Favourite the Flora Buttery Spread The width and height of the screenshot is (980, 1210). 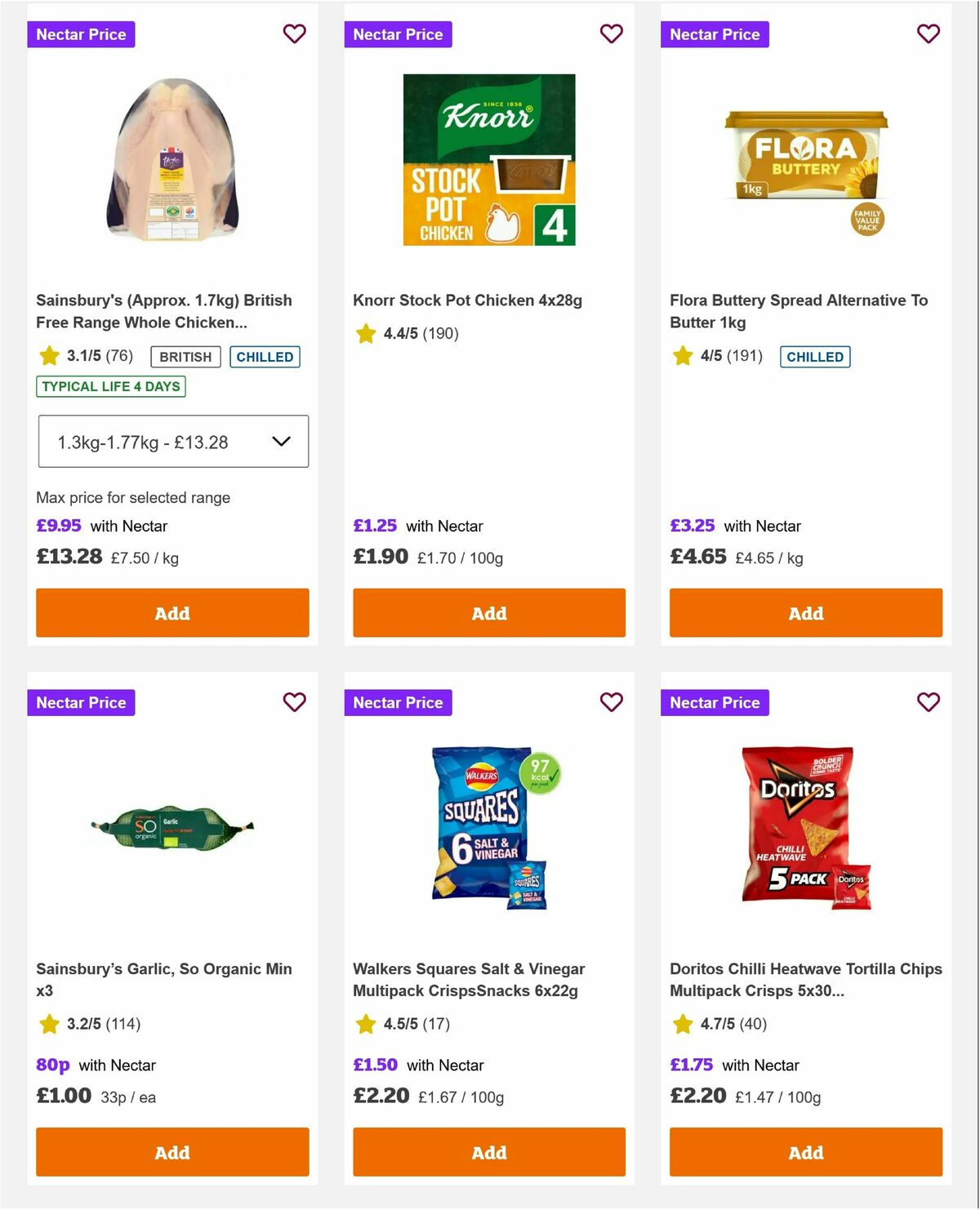coord(928,34)
